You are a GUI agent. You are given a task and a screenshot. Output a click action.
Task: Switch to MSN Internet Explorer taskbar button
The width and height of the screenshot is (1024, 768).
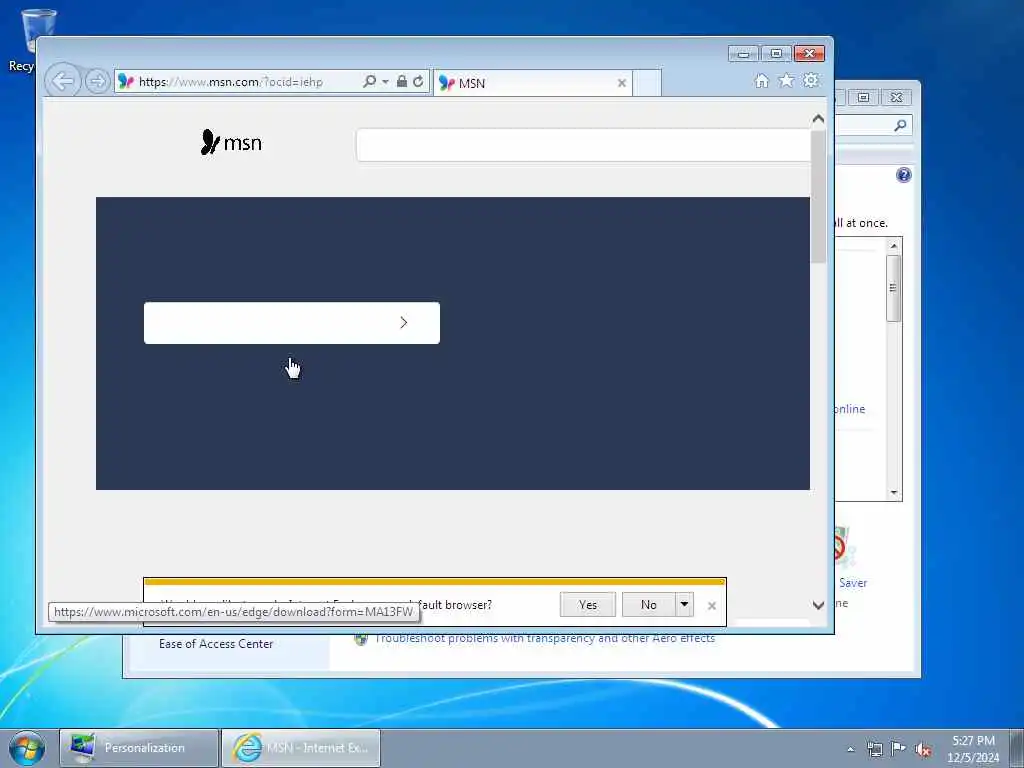[301, 748]
